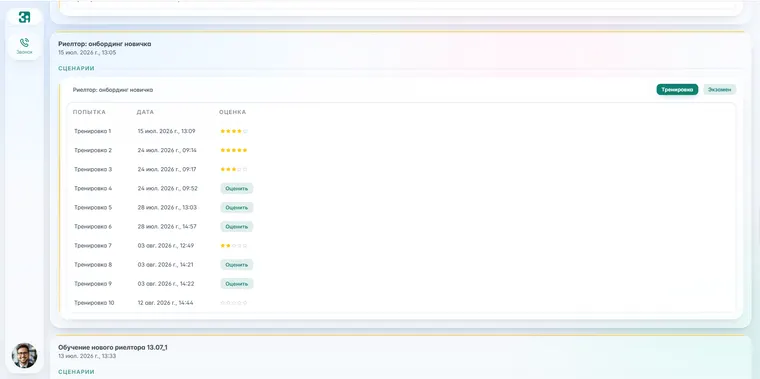
Task: Click three-star rating of Тренировка 3
Action: [234, 169]
